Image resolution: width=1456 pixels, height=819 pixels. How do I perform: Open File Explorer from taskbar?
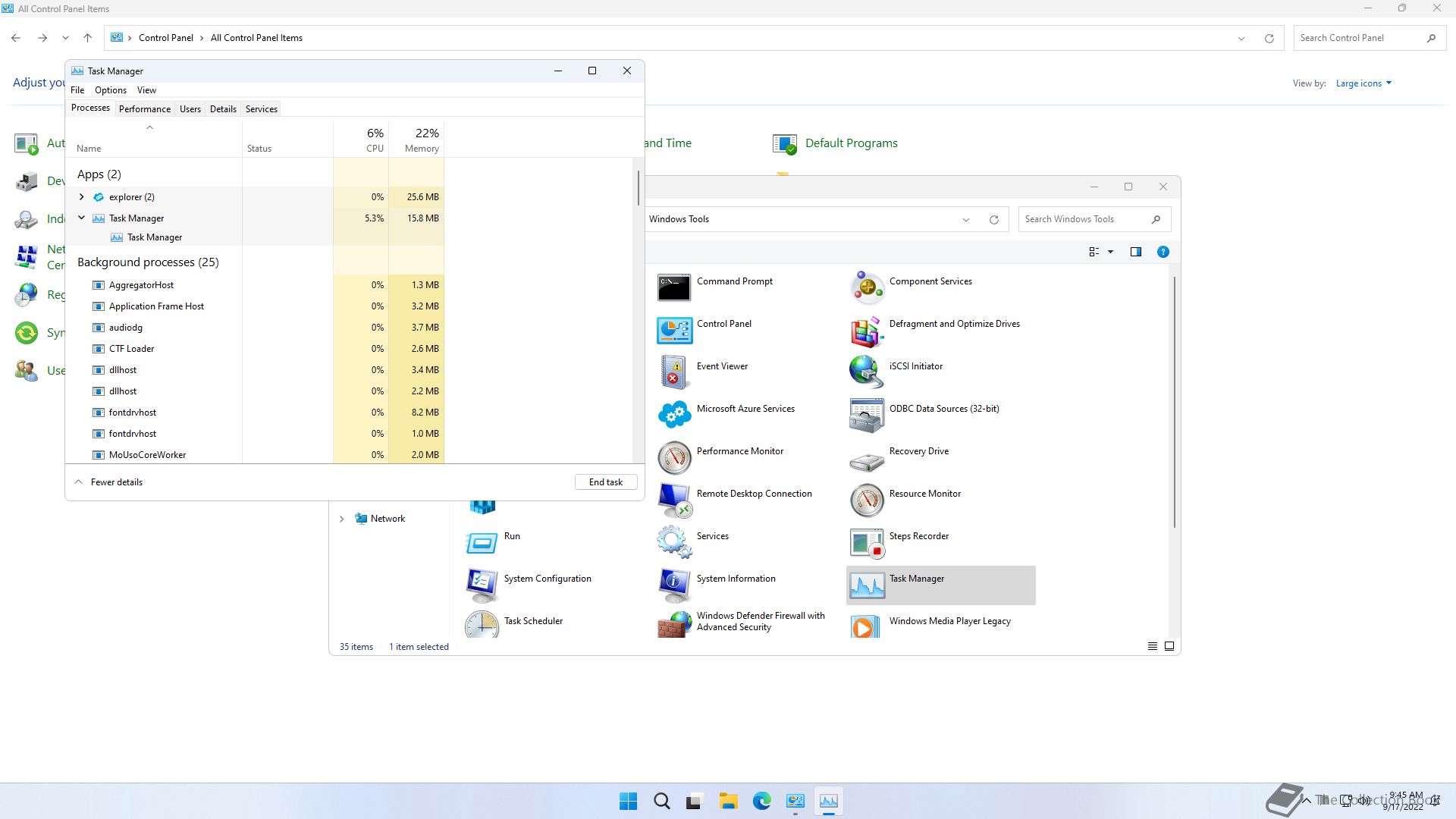[x=728, y=801]
